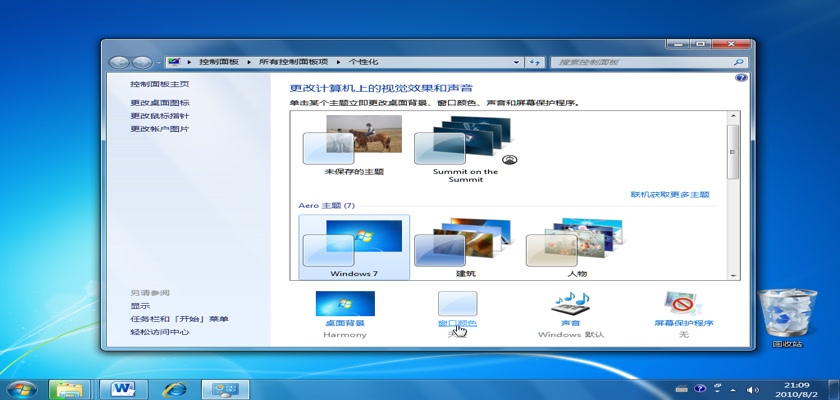Click the Windows Start button
The height and width of the screenshot is (400, 840).
tap(22, 388)
